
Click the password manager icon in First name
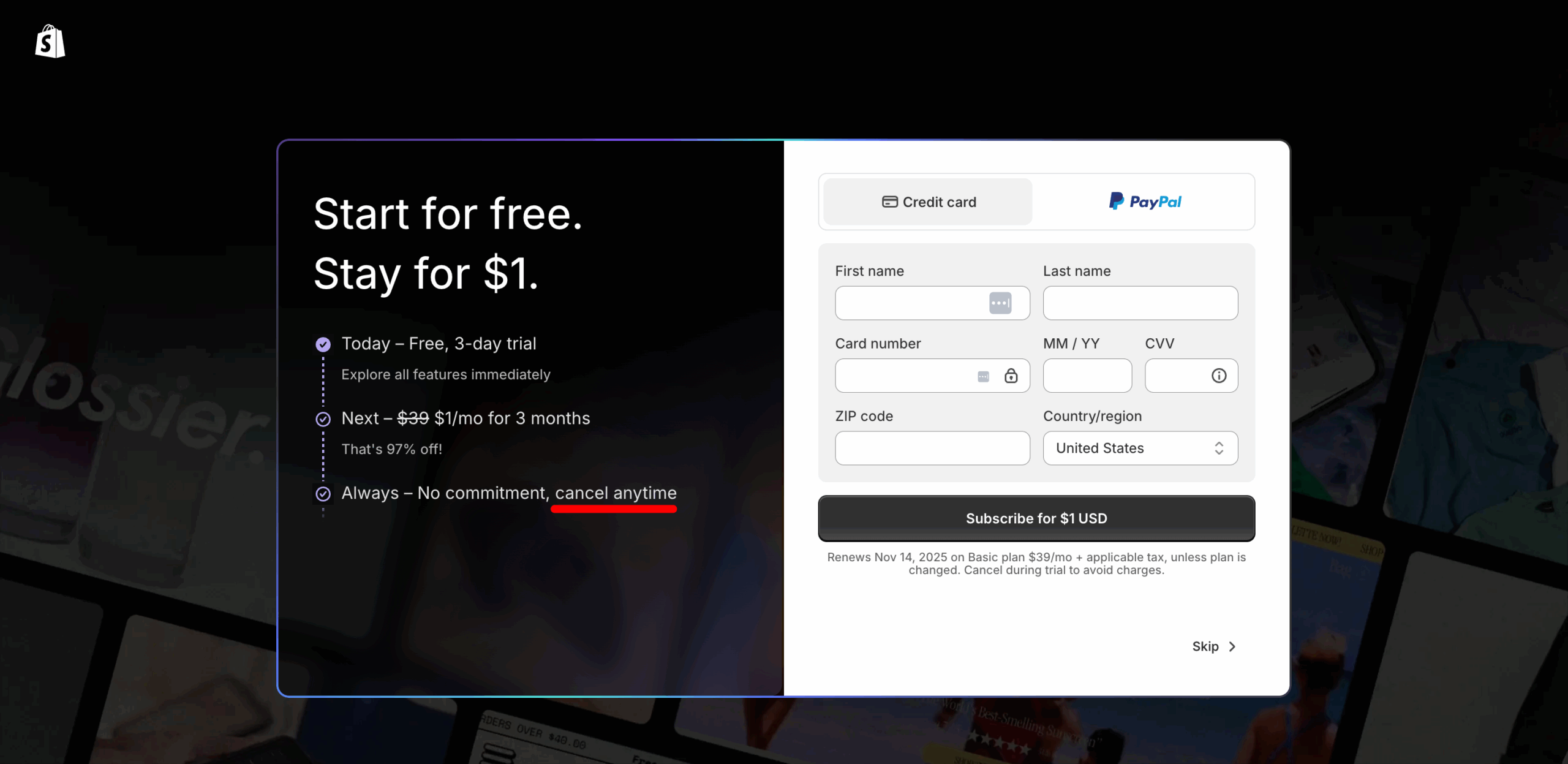pos(1000,303)
